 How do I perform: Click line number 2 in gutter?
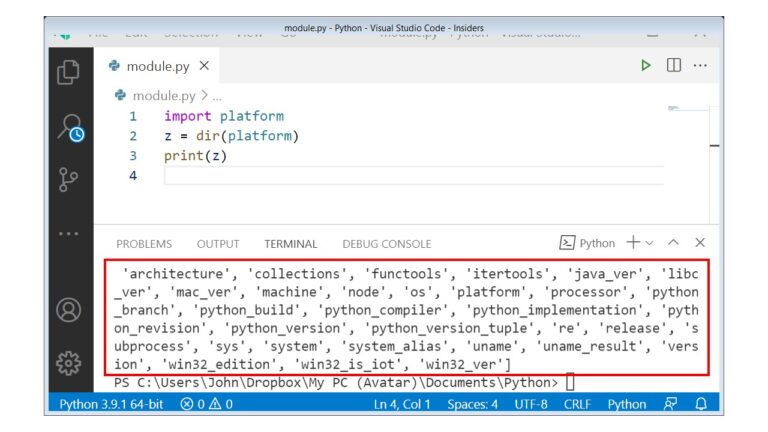pyautogui.click(x=133, y=136)
